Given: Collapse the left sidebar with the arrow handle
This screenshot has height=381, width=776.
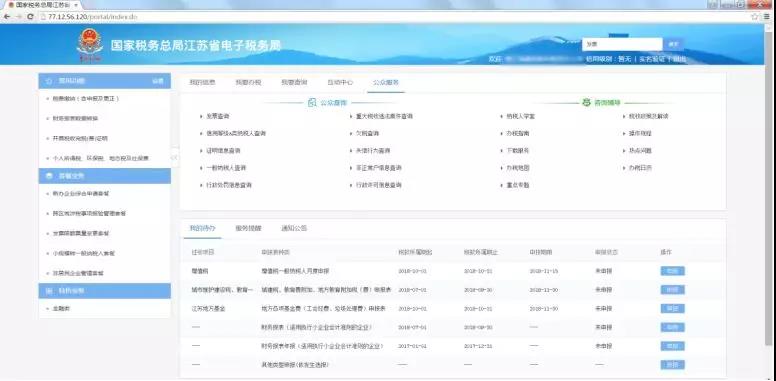Looking at the screenshot, I should (x=174, y=157).
